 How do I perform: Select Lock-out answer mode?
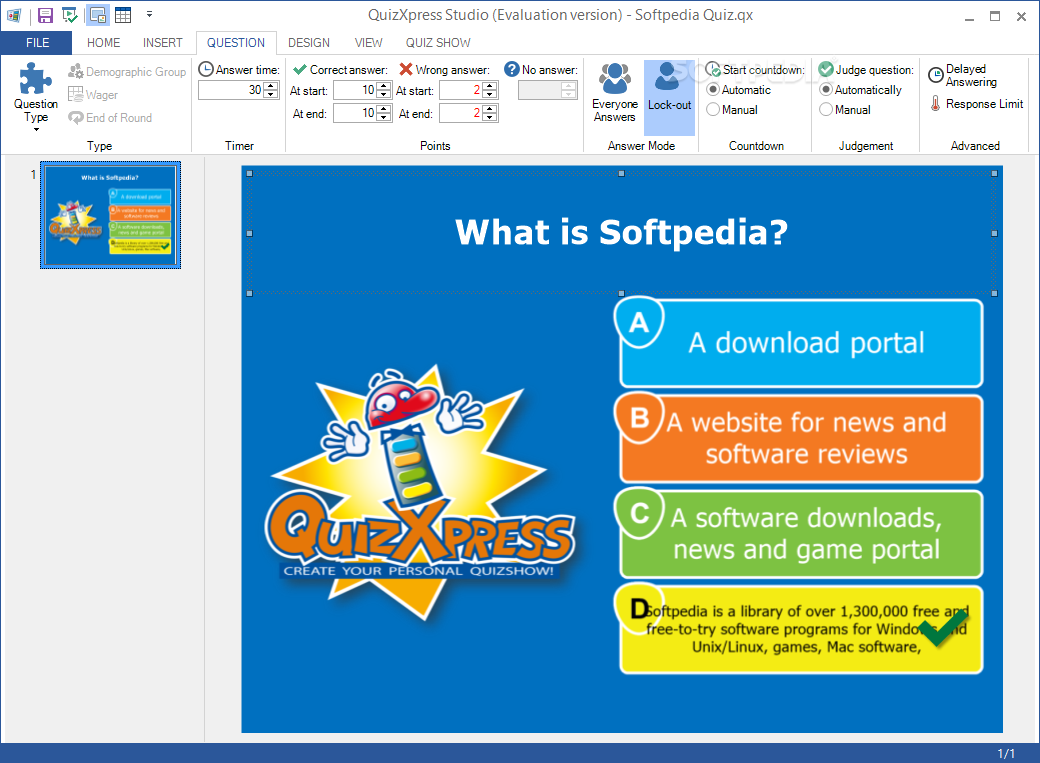click(x=669, y=97)
